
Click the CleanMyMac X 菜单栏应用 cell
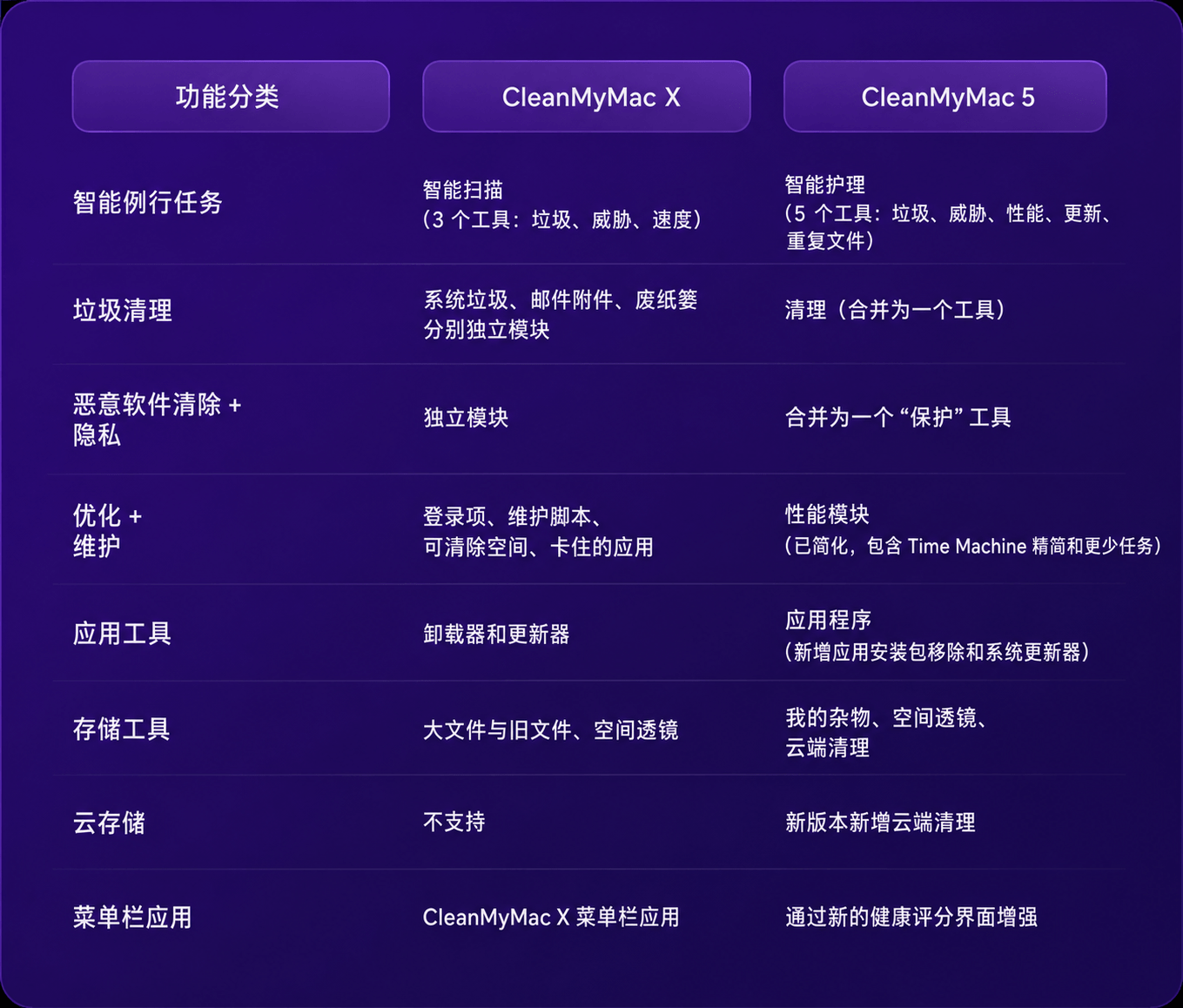(x=551, y=917)
